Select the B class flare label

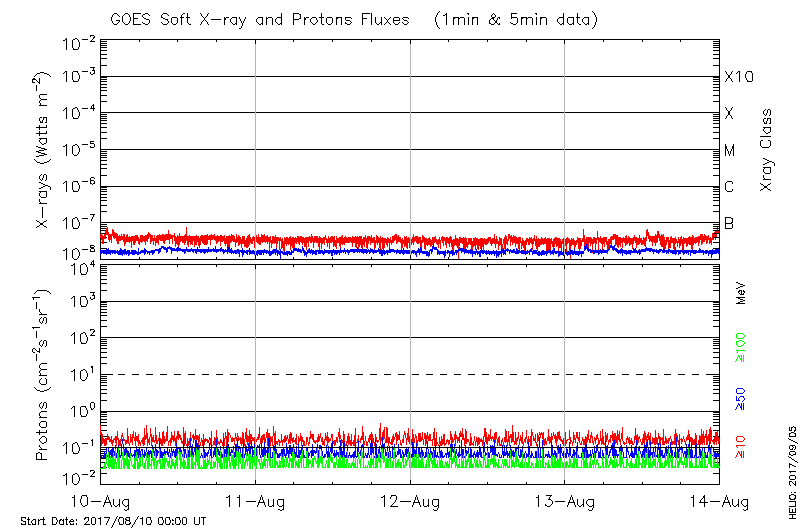coord(729,223)
